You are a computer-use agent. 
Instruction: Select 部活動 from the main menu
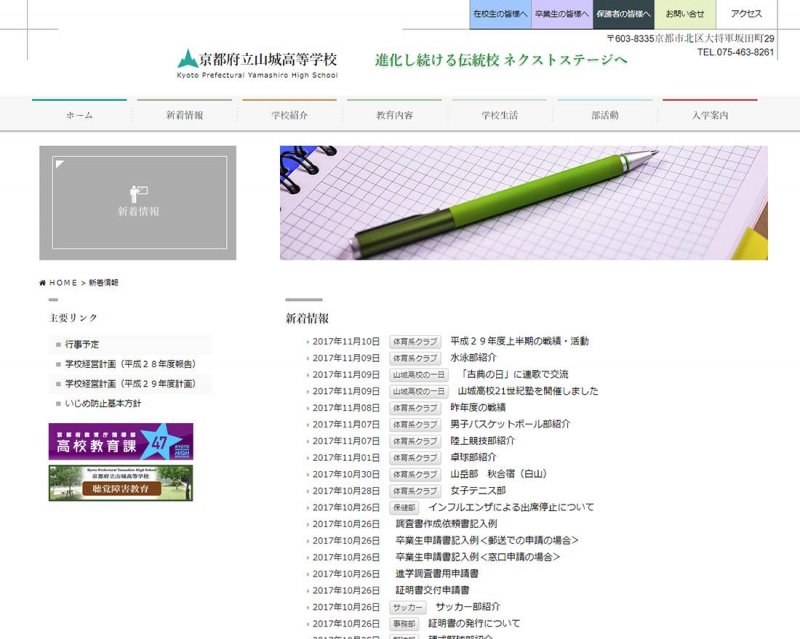pyautogui.click(x=604, y=115)
